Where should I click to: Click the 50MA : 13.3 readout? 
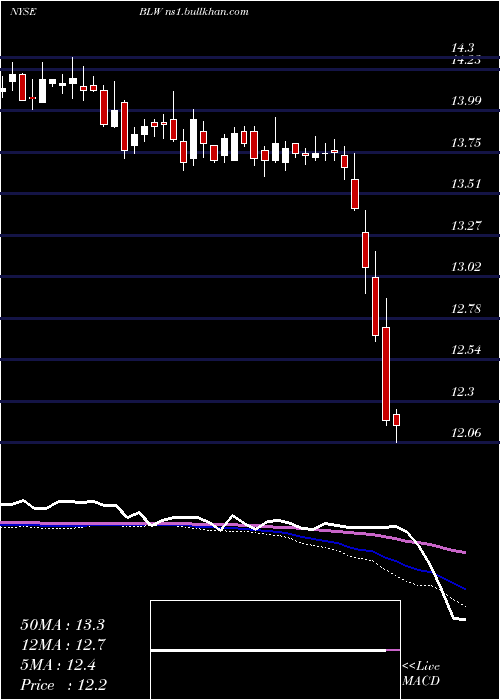pos(62,625)
